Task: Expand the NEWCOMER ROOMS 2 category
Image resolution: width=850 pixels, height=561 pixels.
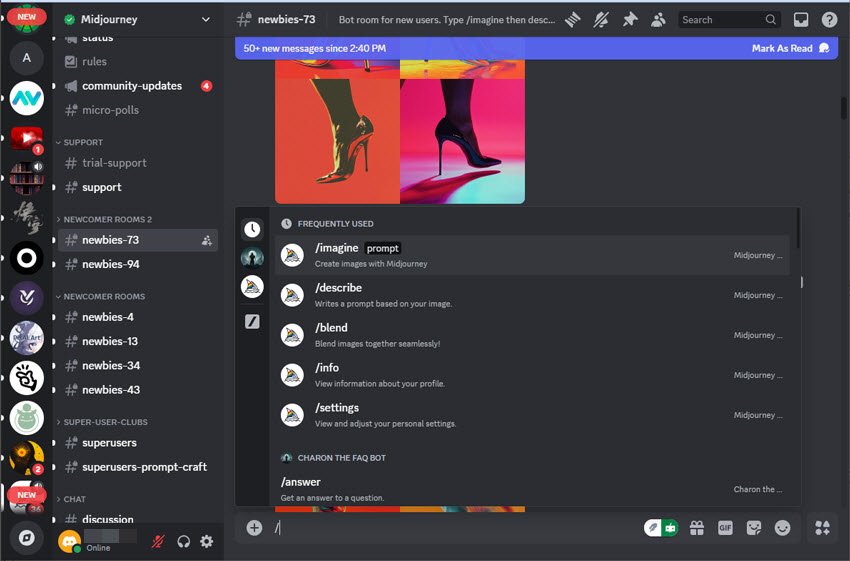Action: tap(105, 219)
